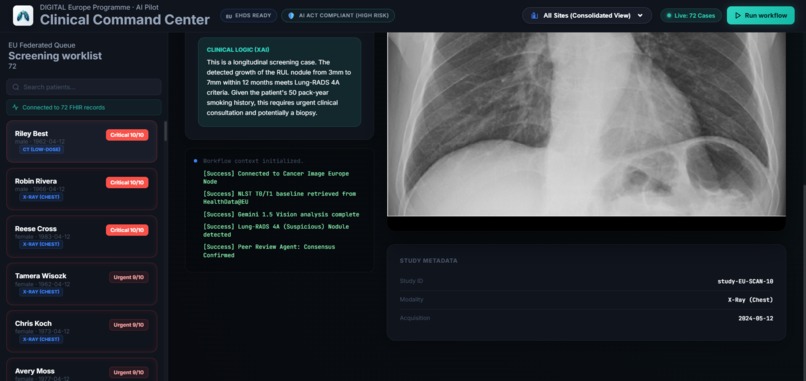Click the Connected to 72 FHIR records banner
This screenshot has height=381, width=806.
point(84,107)
